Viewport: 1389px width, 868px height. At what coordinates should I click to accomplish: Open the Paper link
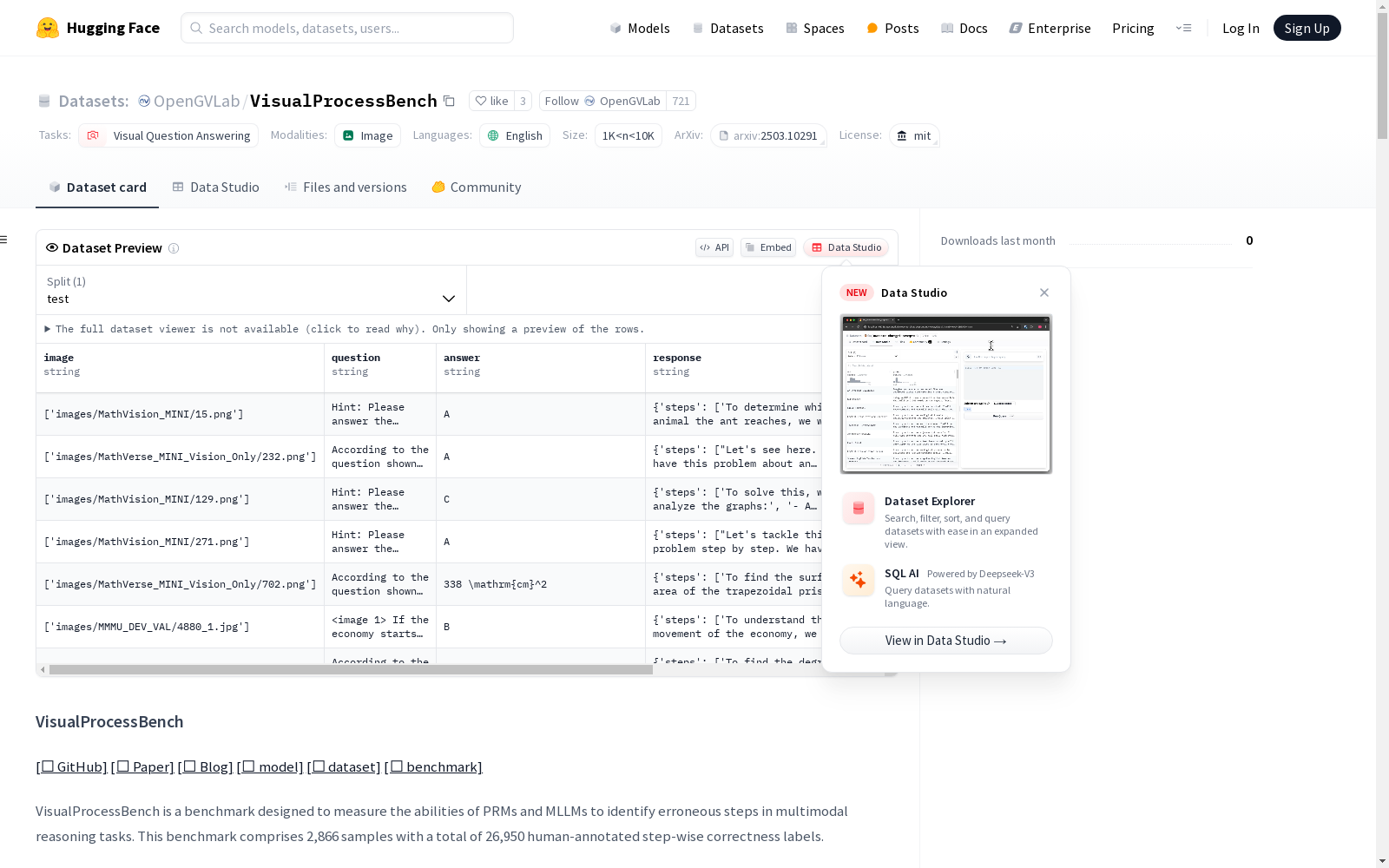[x=142, y=766]
